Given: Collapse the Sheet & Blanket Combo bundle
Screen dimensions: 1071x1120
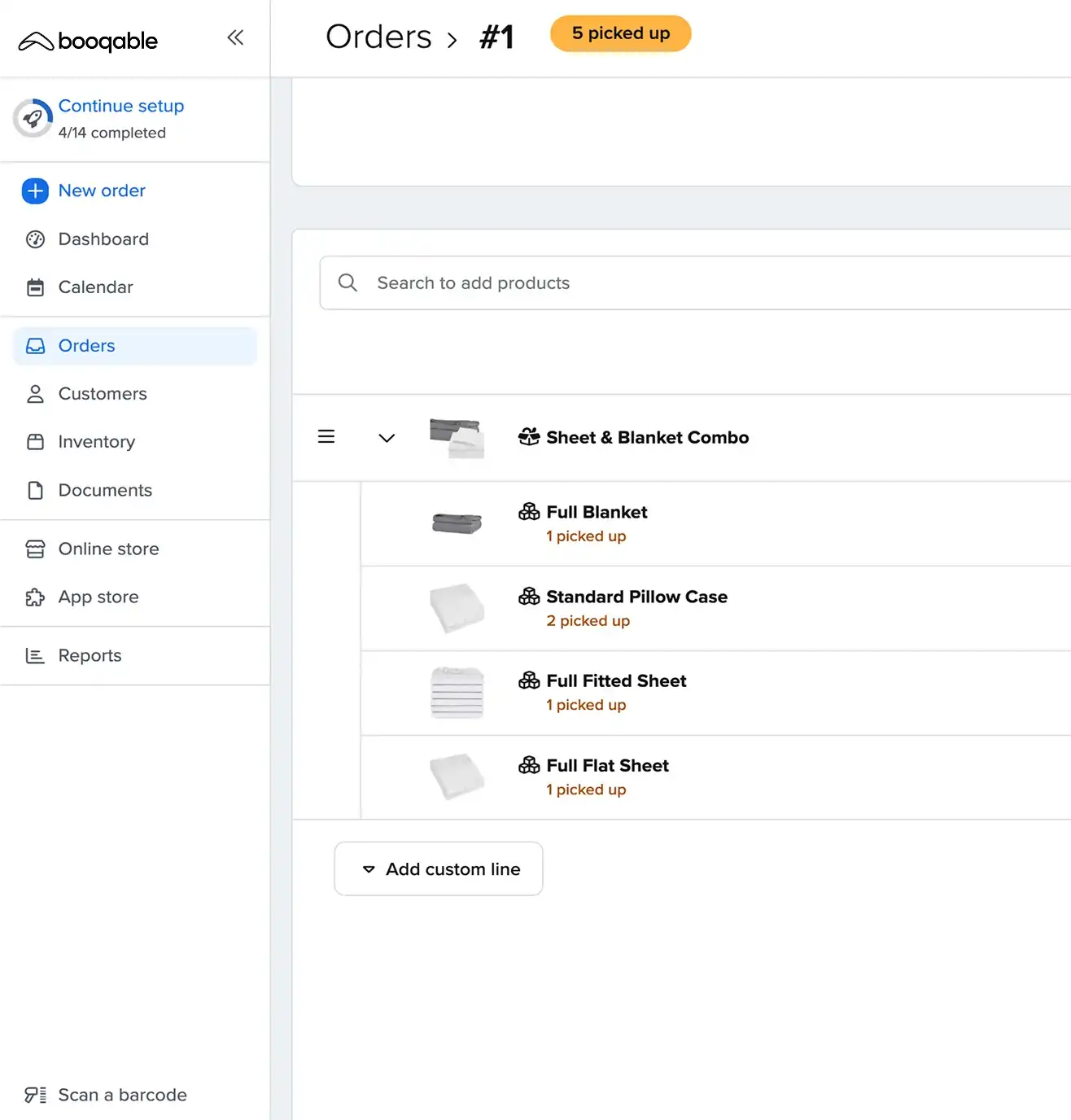Looking at the screenshot, I should [x=387, y=438].
